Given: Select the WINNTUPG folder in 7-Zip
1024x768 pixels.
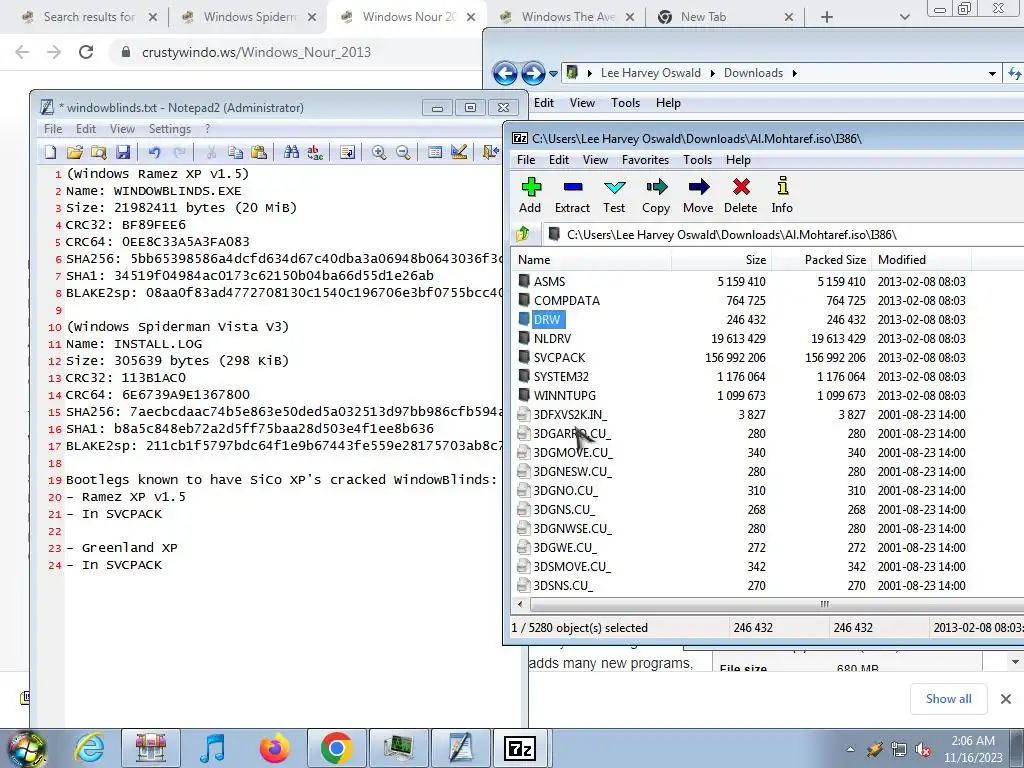Looking at the screenshot, I should pos(564,396).
